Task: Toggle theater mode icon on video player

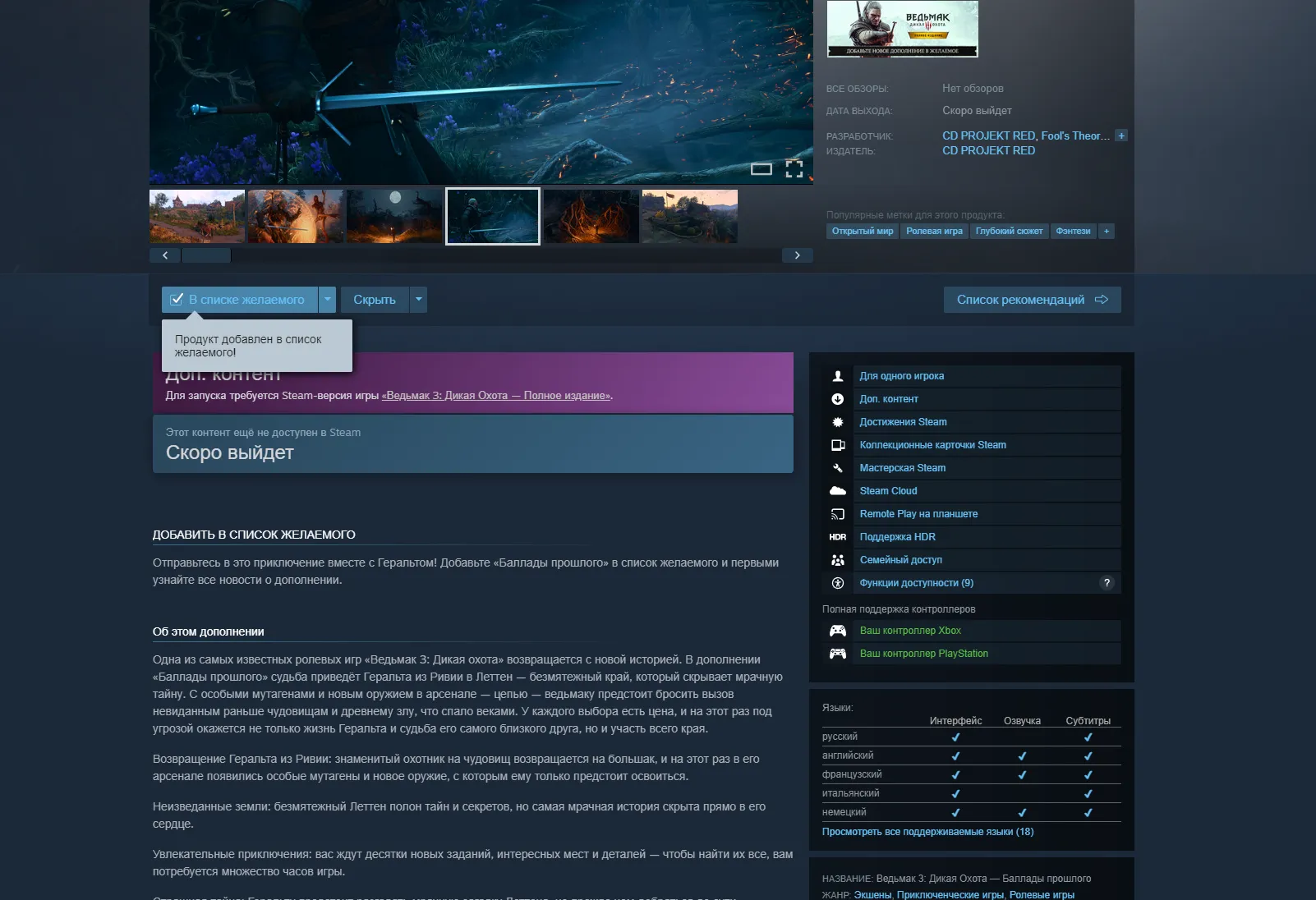Action: tap(762, 169)
